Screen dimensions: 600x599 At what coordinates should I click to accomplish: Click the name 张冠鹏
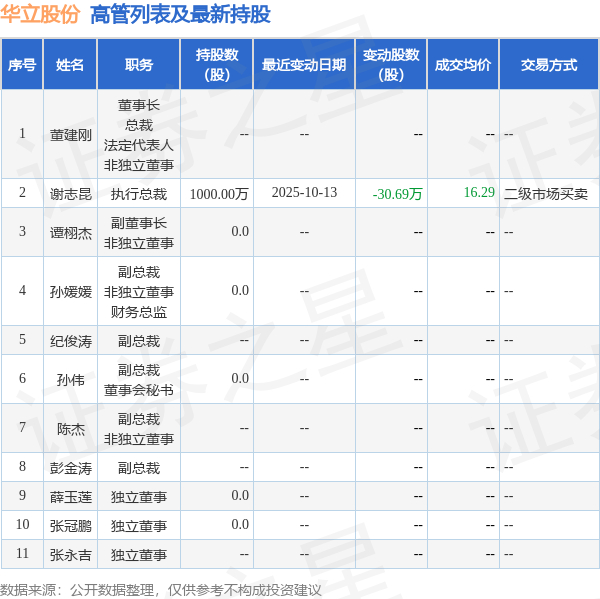pyautogui.click(x=71, y=526)
